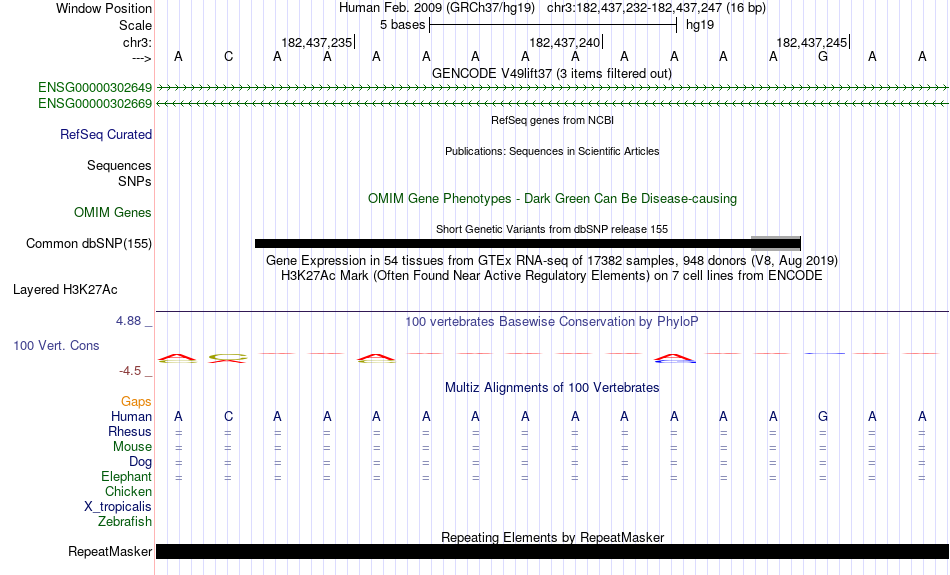Click the Window Position label
The width and height of the screenshot is (950, 575).
pos(104,8)
